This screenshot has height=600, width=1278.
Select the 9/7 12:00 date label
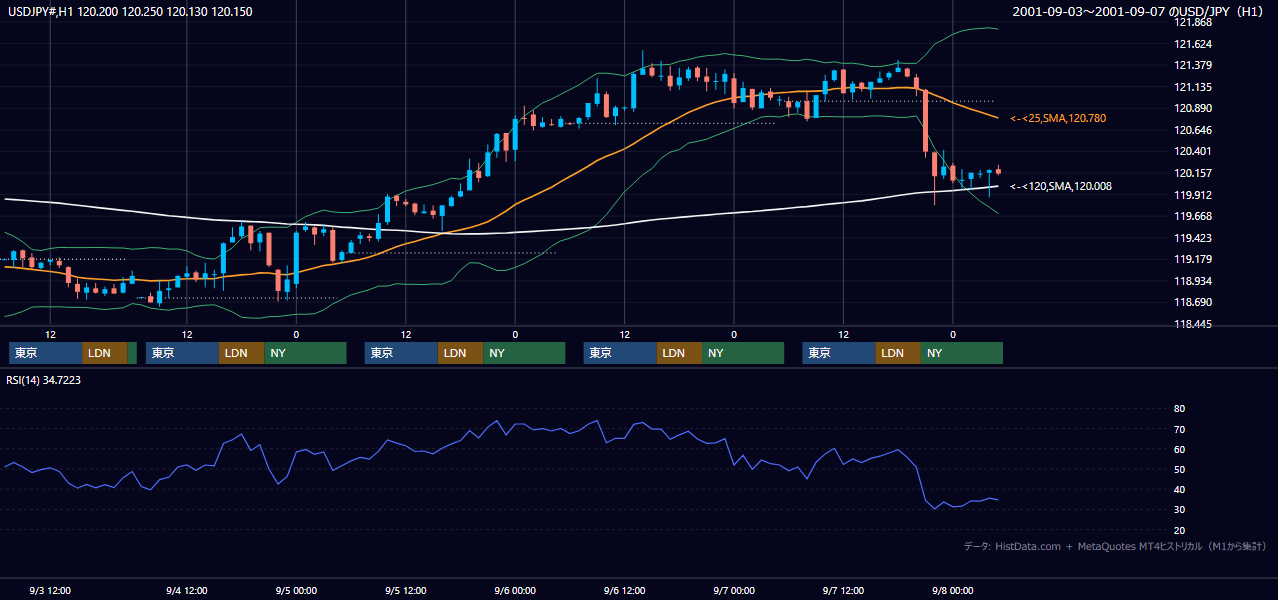(843, 590)
